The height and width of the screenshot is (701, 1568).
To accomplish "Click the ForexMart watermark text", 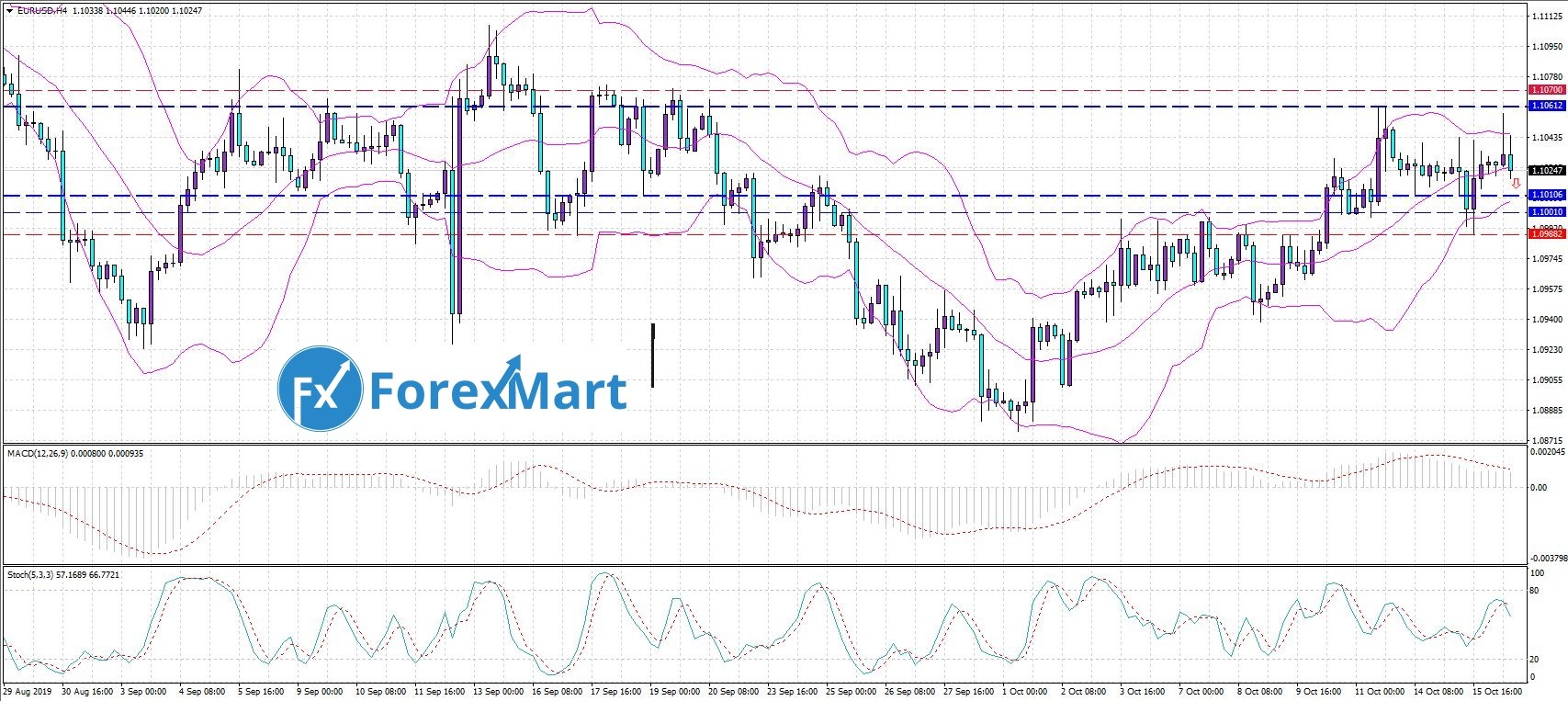I will 498,391.
